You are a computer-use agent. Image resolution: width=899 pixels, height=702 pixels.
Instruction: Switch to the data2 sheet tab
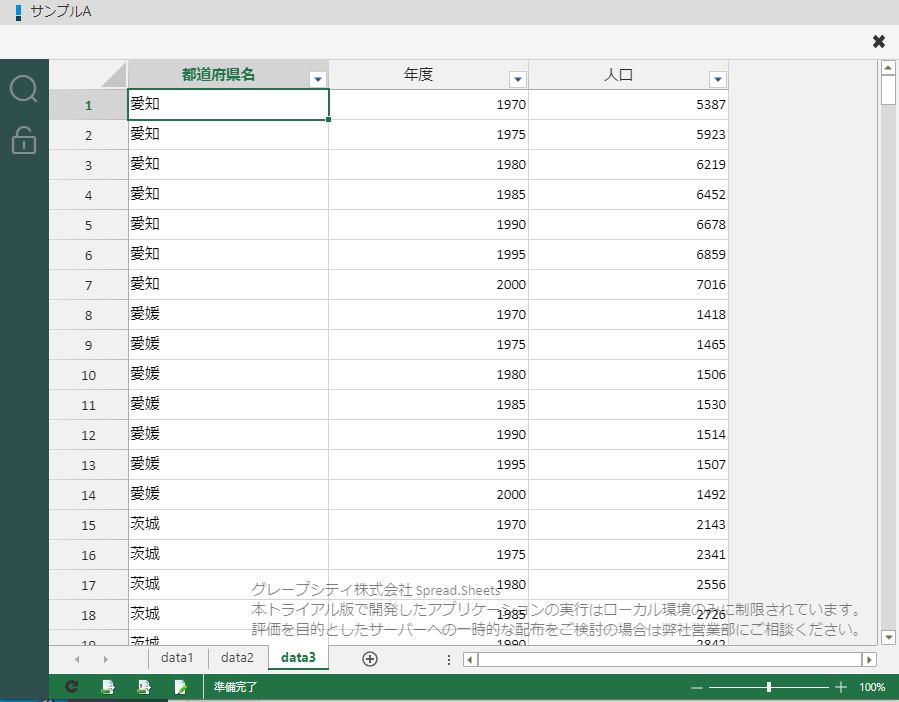[237, 658]
